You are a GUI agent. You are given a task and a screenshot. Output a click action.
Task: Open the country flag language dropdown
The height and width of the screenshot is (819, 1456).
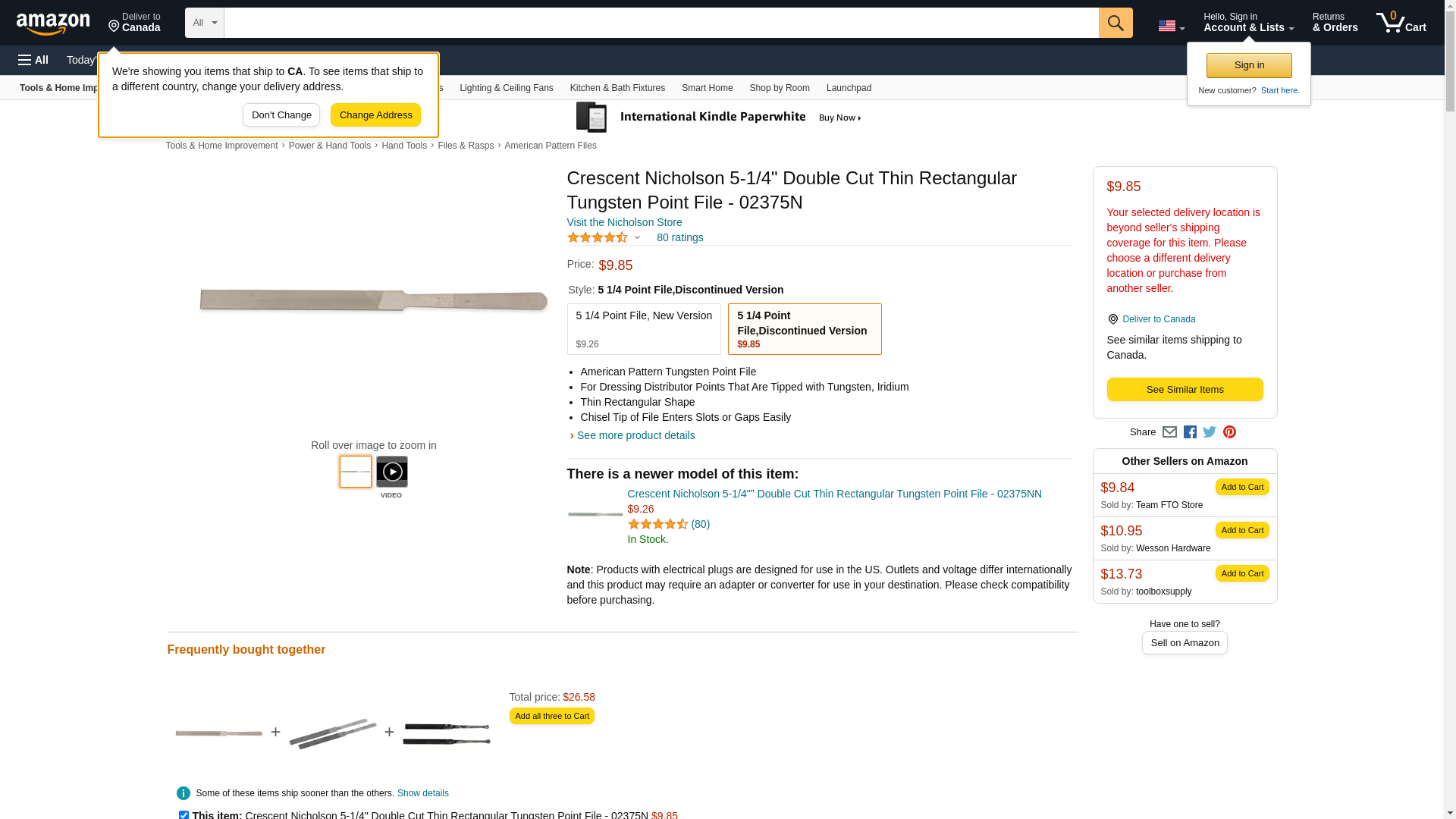coord(1171,26)
